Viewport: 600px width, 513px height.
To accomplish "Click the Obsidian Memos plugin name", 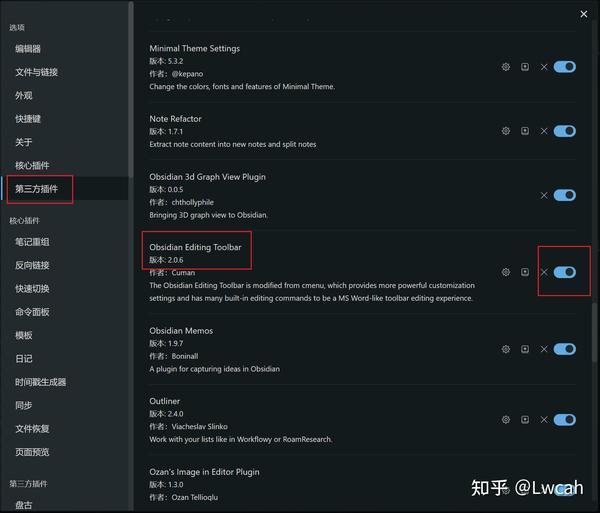I will coord(181,331).
